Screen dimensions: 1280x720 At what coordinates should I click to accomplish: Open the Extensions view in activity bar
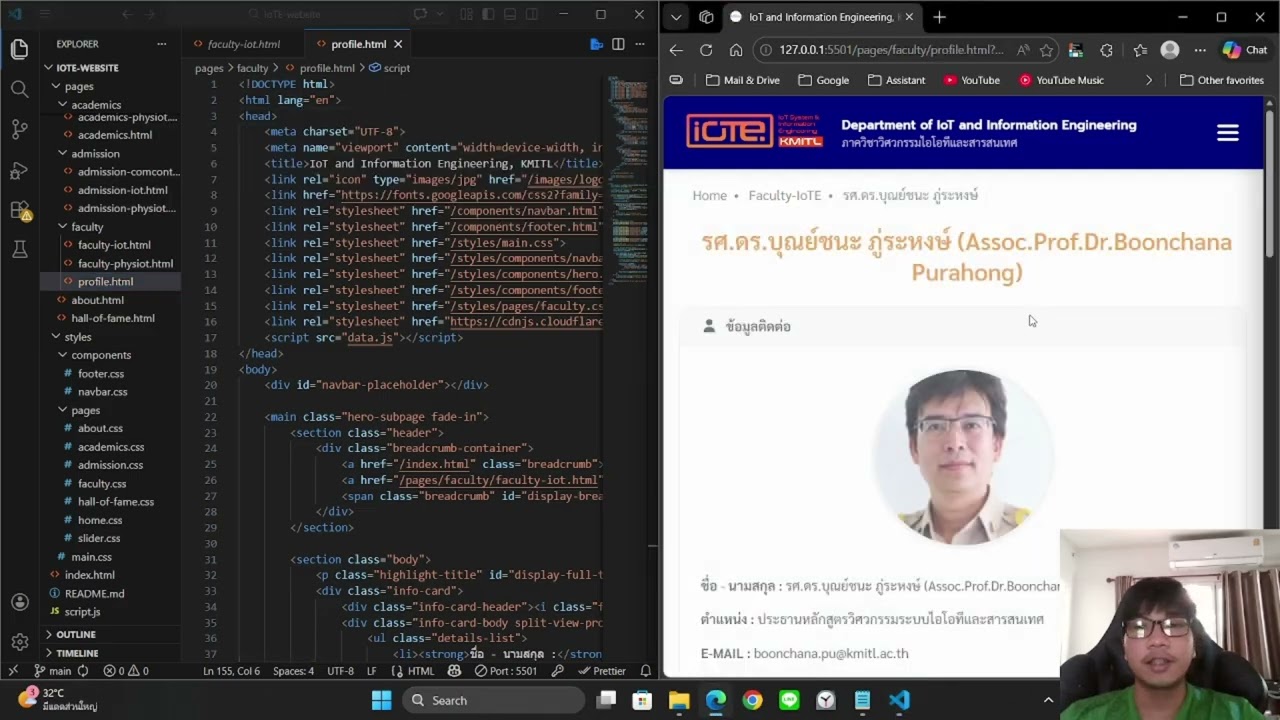tap(19, 210)
